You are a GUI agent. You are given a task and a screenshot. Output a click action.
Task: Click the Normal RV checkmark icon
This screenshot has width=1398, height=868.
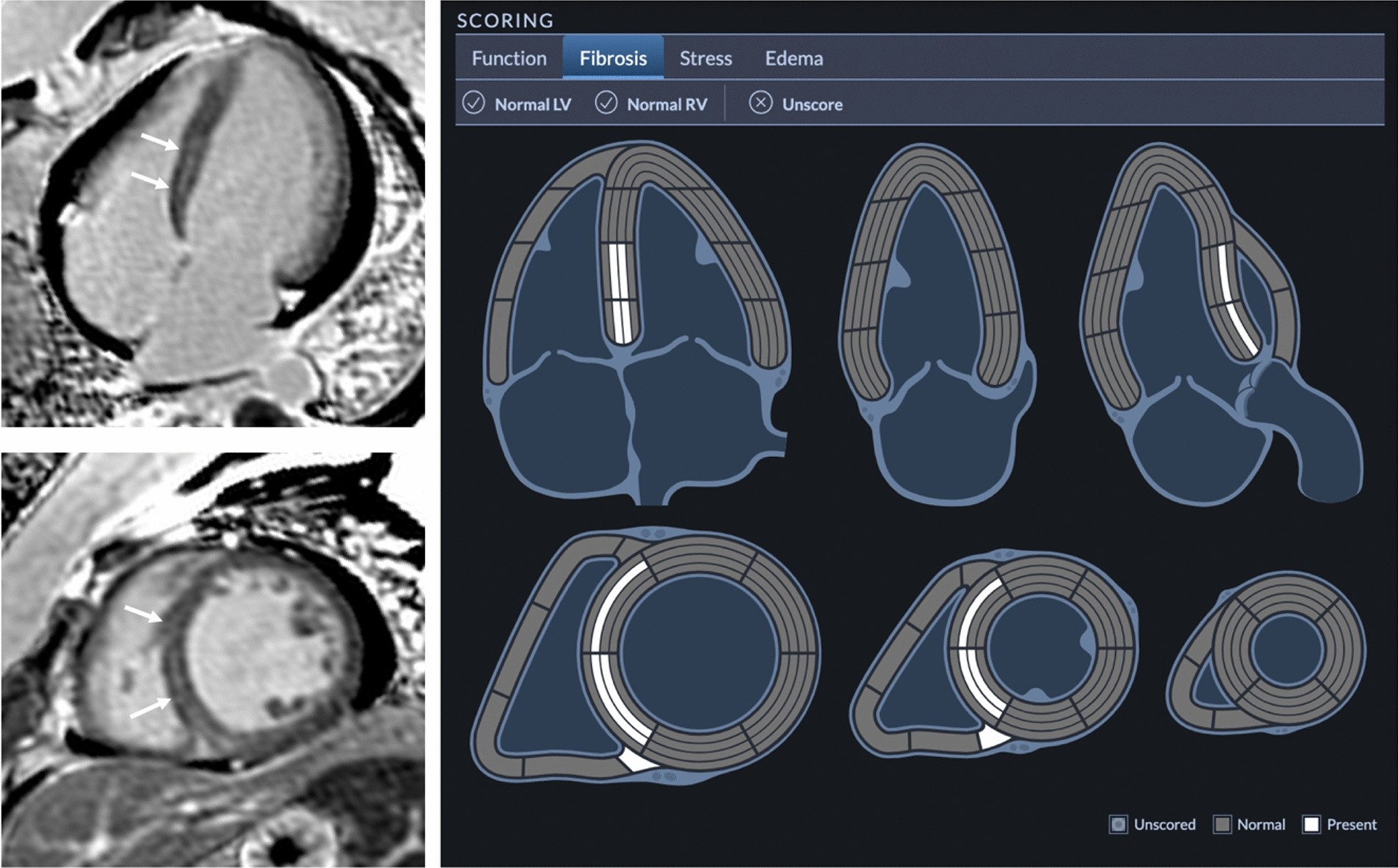606,103
